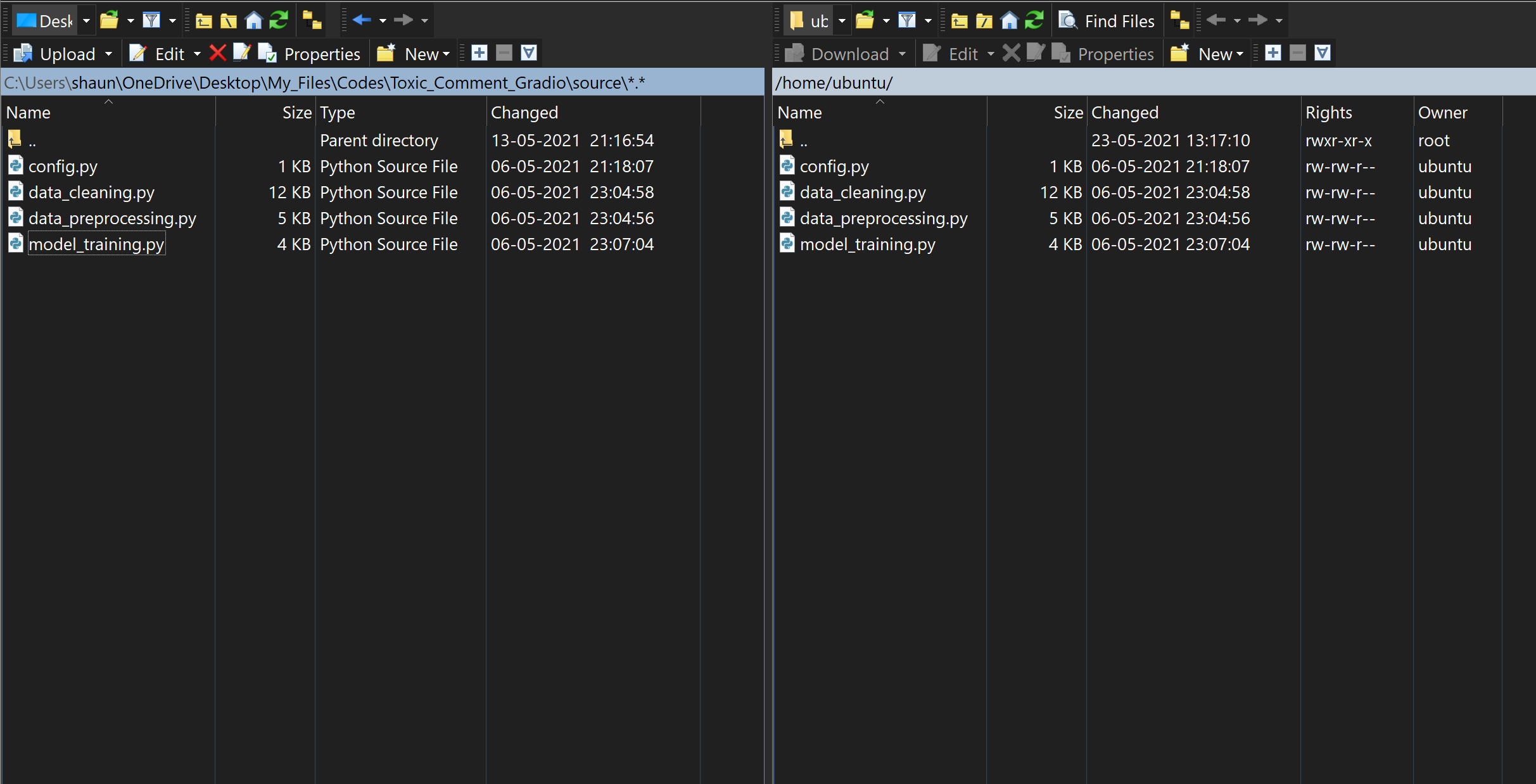Screen dimensions: 1536x784
Task: Open Properties for the local file
Action: pyautogui.click(x=310, y=54)
